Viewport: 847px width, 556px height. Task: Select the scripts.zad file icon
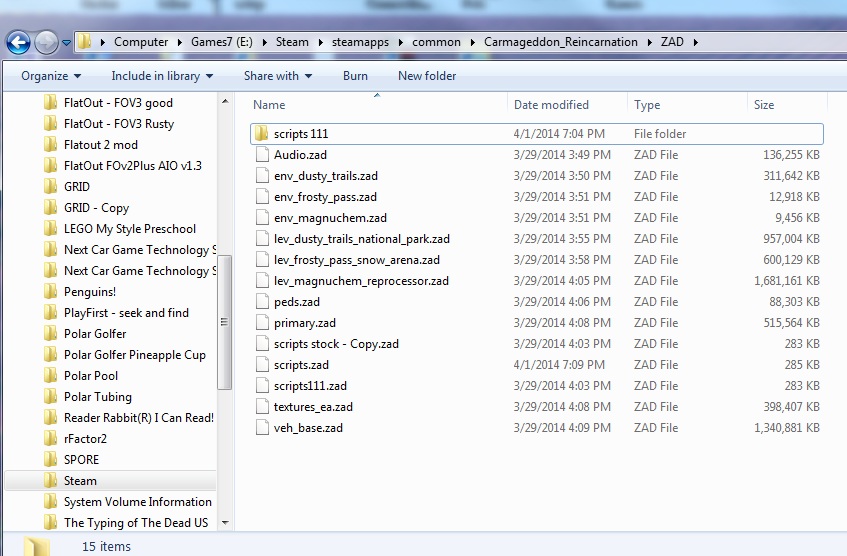coord(262,365)
